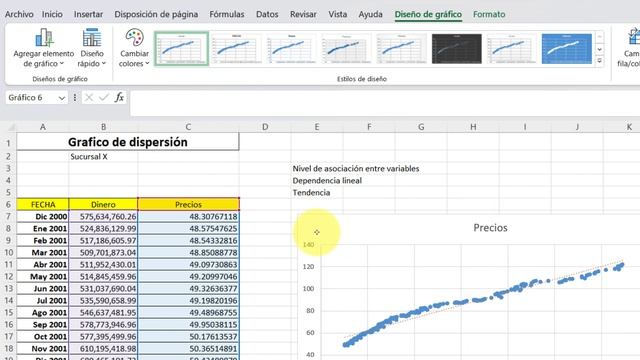The image size is (640, 360).
Task: Click cell 49.95038115
Action: pyautogui.click(x=188, y=324)
